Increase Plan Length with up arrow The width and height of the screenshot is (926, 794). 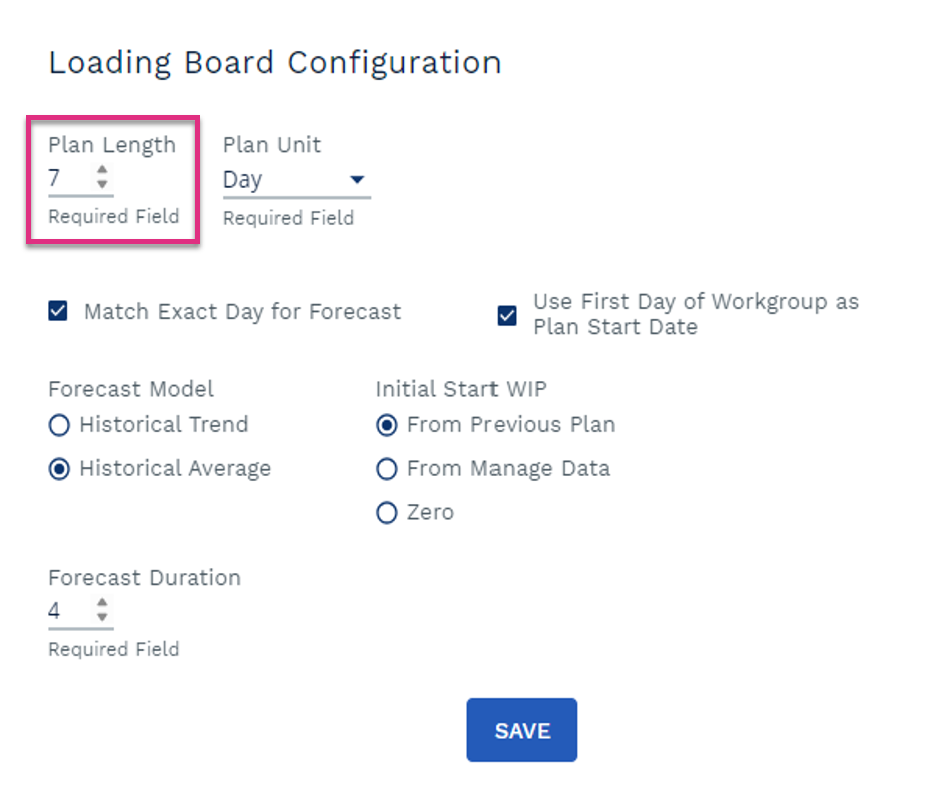click(102, 169)
